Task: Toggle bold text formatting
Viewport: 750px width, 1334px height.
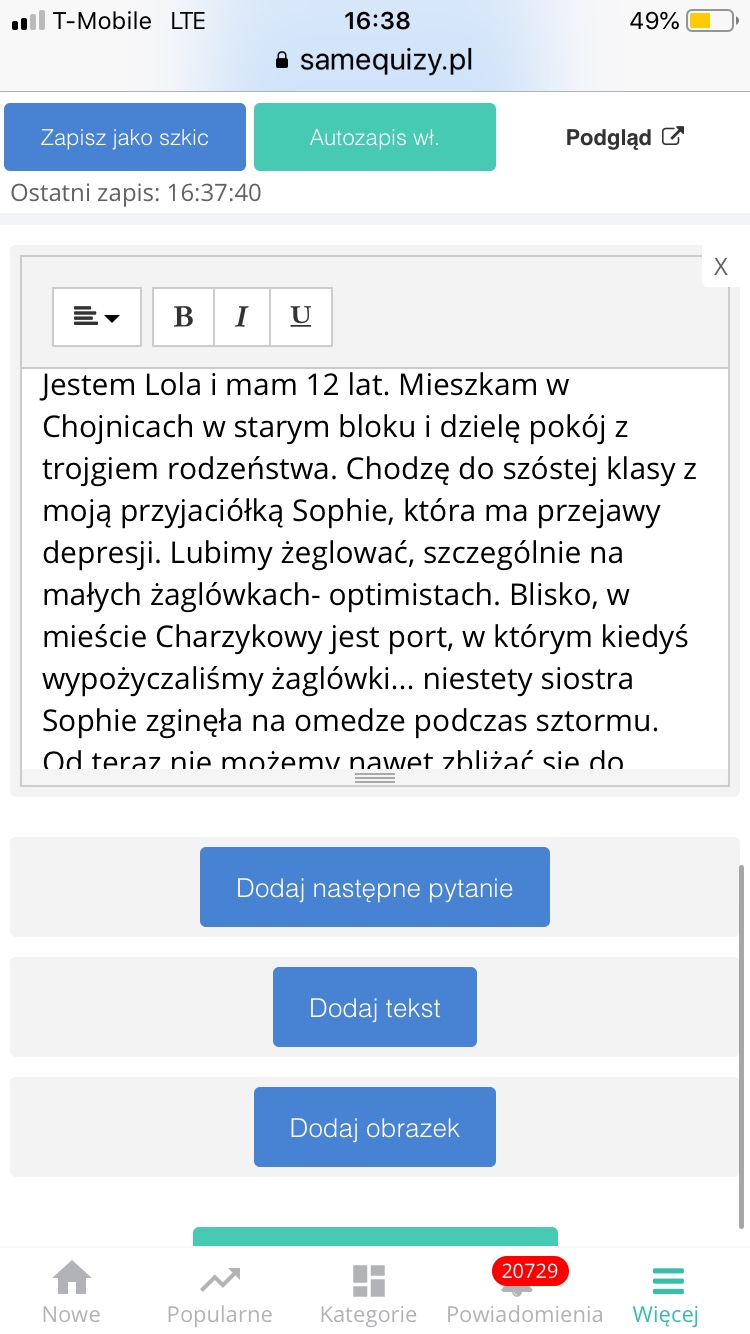Action: point(183,317)
